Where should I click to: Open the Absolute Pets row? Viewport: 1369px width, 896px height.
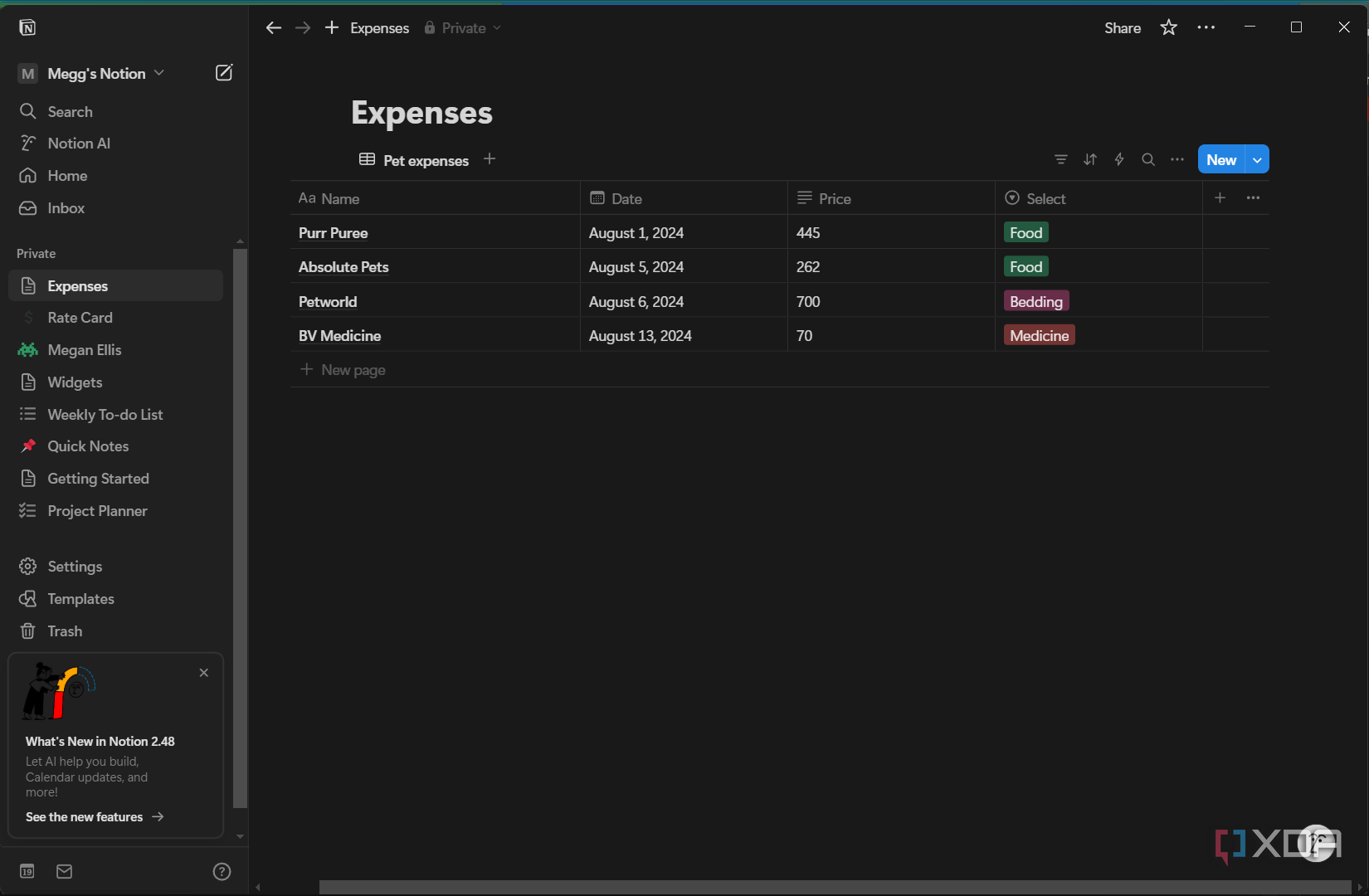pos(343,267)
